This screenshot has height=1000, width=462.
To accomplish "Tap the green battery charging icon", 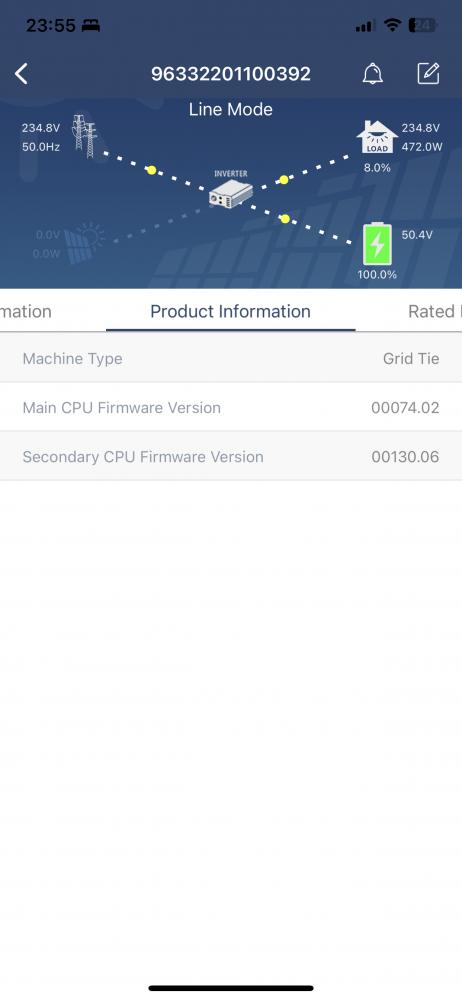I will tap(377, 244).
